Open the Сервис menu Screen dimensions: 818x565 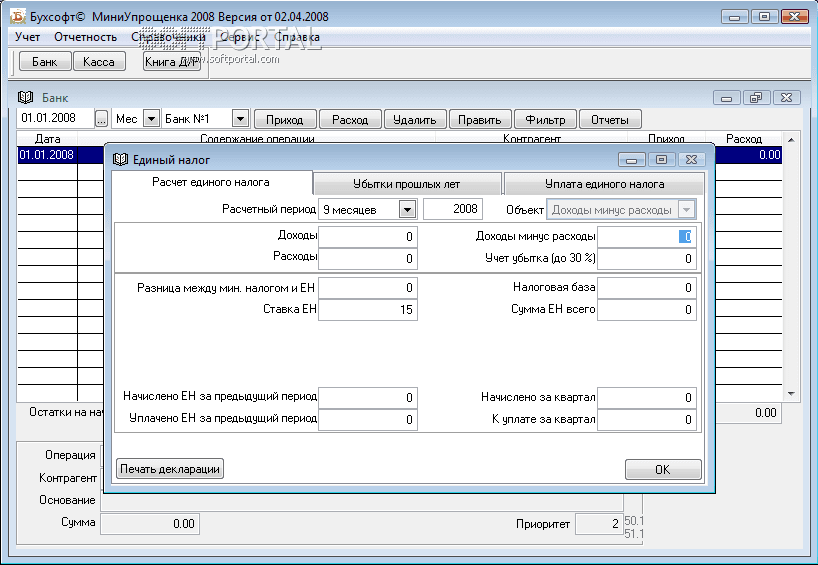tap(239, 37)
